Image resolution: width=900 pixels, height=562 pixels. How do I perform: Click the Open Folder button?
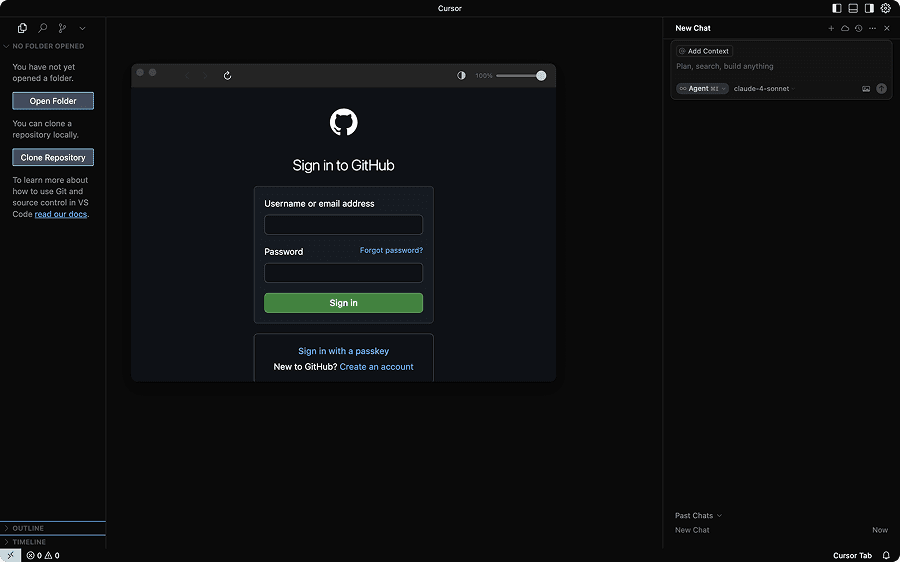click(53, 101)
